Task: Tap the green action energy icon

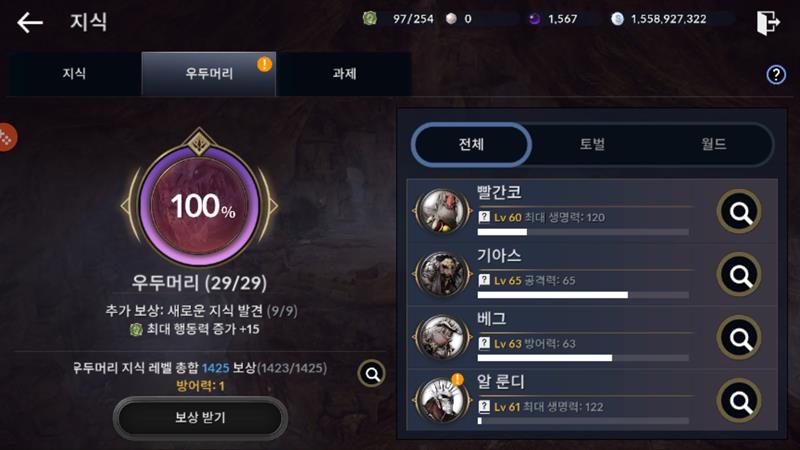Action: (369, 19)
